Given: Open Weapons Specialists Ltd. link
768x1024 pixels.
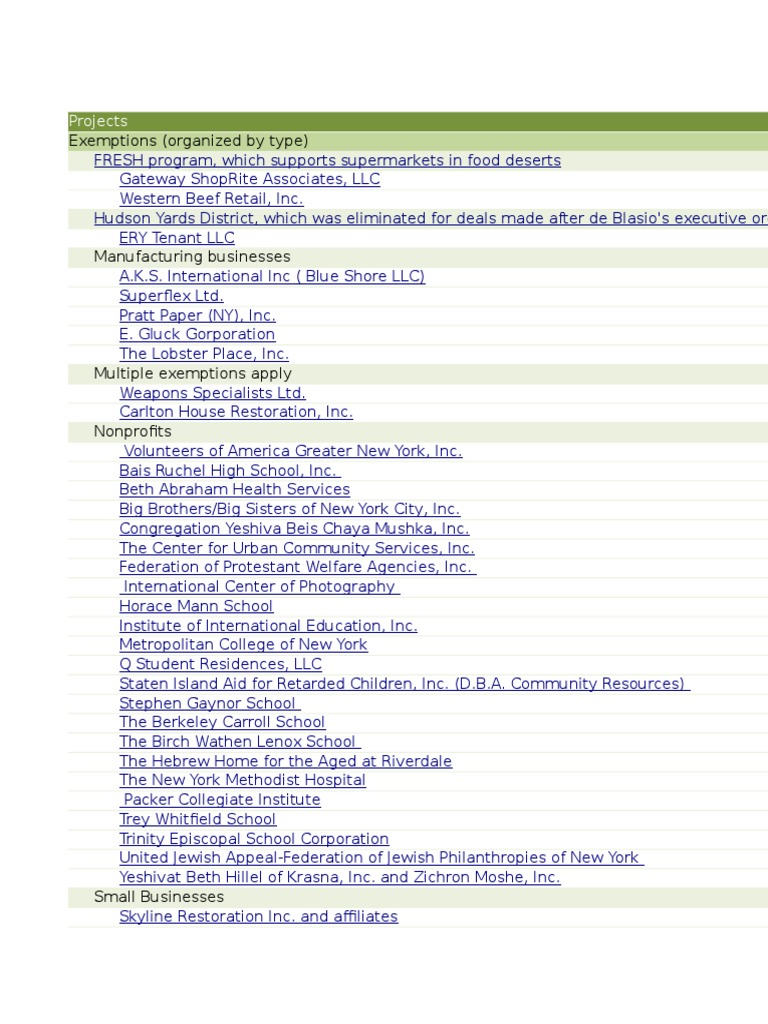Looking at the screenshot, I should (x=212, y=394).
